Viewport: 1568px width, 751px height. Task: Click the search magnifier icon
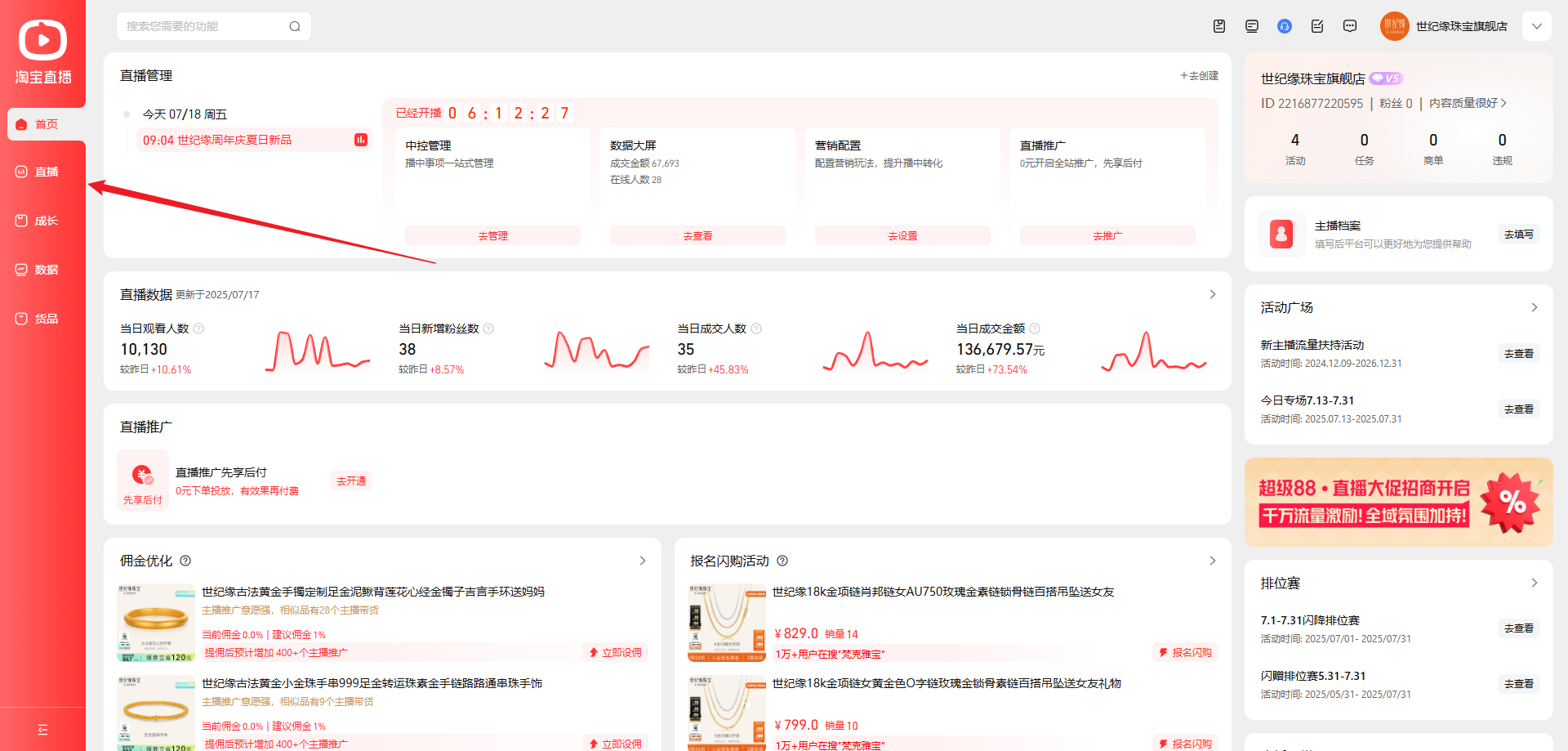295,26
